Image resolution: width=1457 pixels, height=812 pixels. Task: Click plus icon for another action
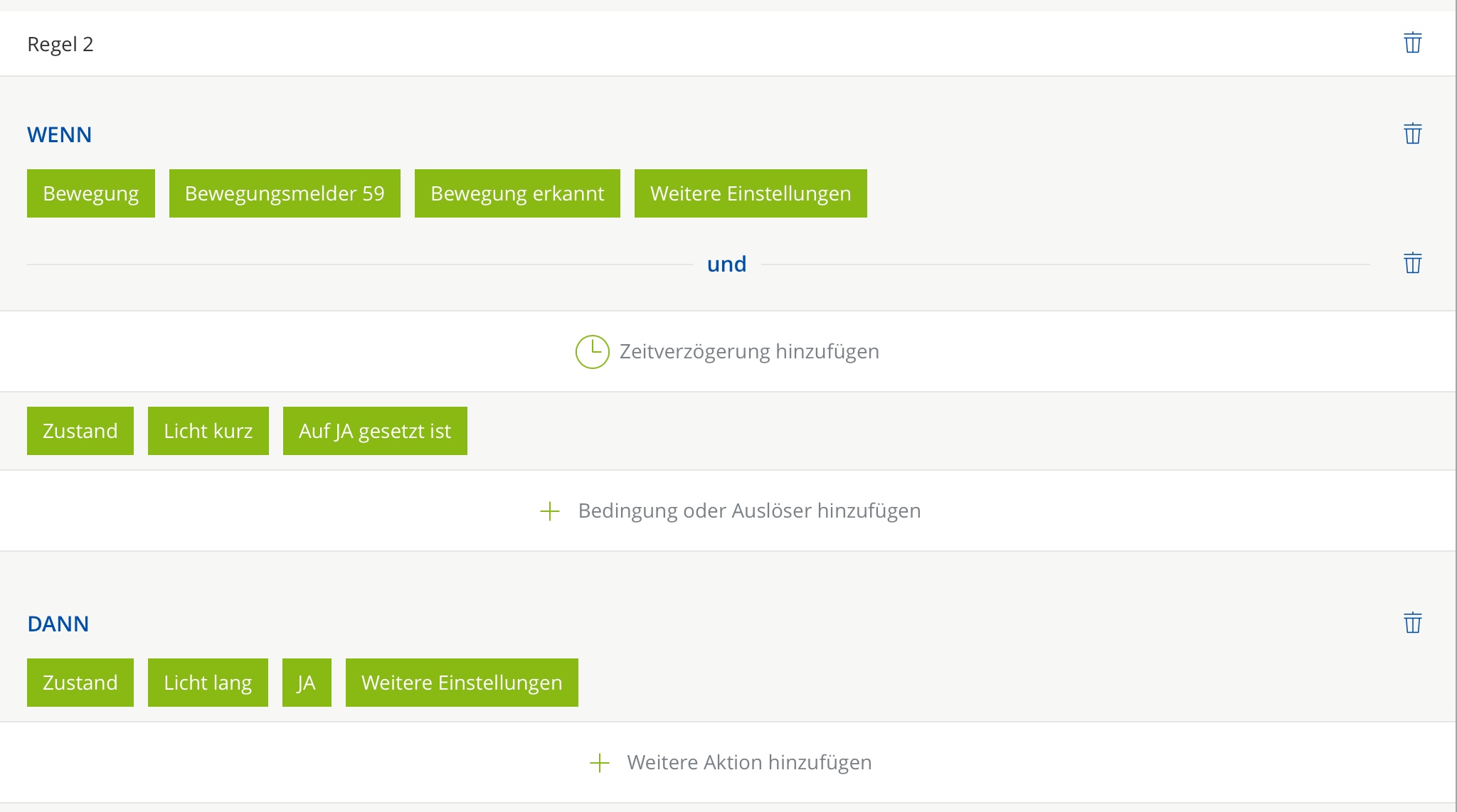pyautogui.click(x=600, y=763)
